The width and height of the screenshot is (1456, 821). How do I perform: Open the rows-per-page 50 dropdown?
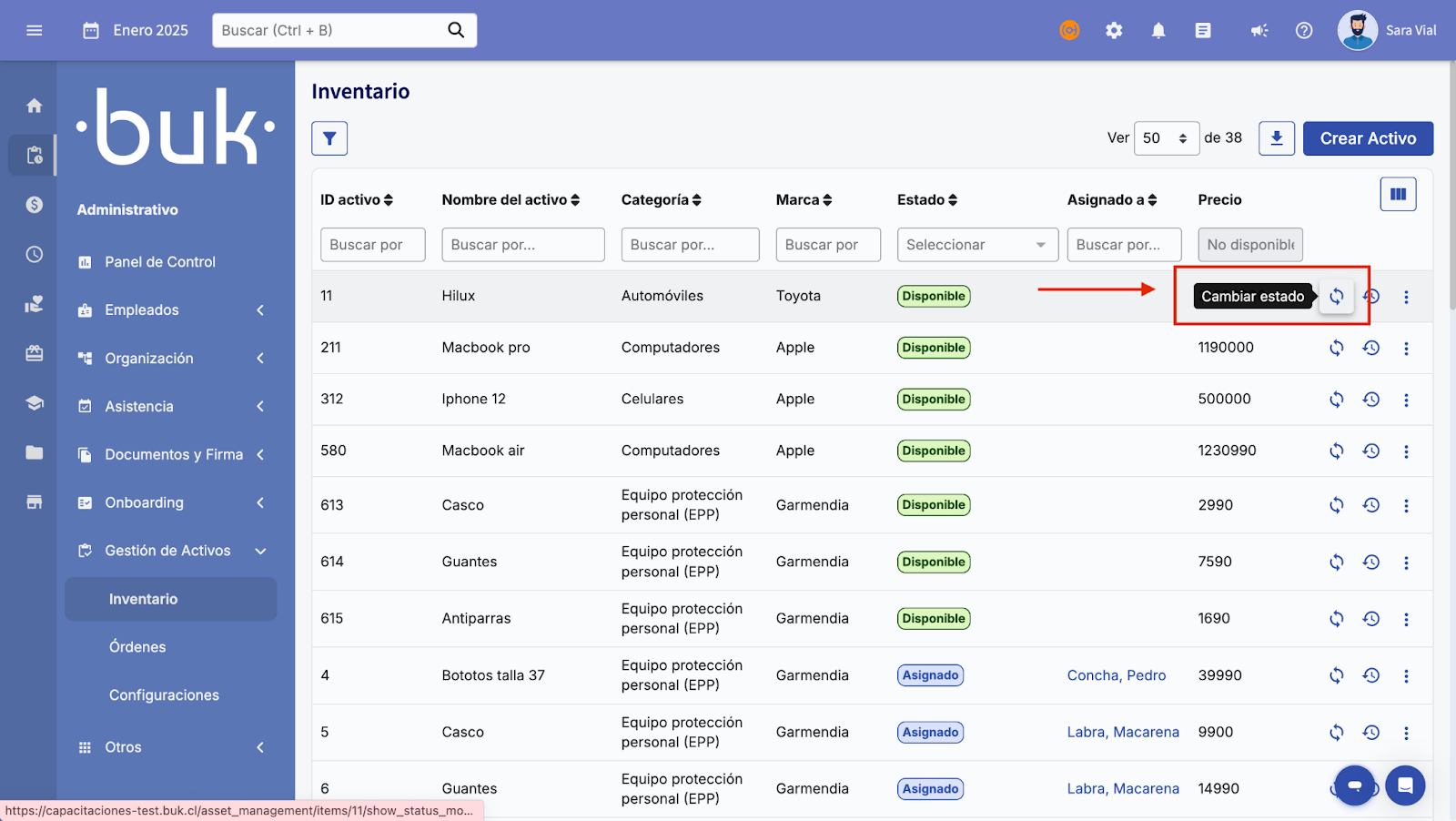pos(1166,138)
